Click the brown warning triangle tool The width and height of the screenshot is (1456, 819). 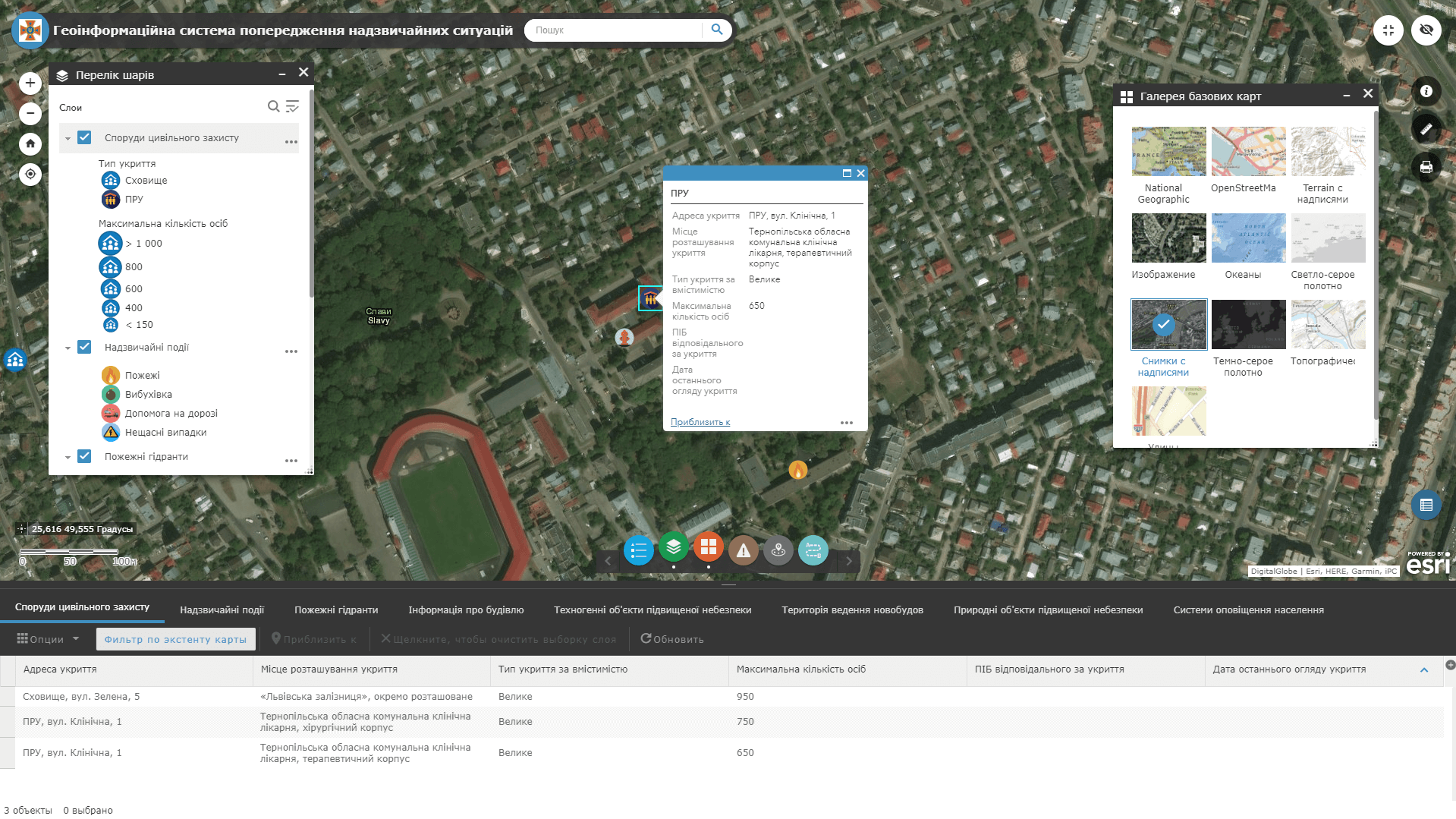[743, 550]
